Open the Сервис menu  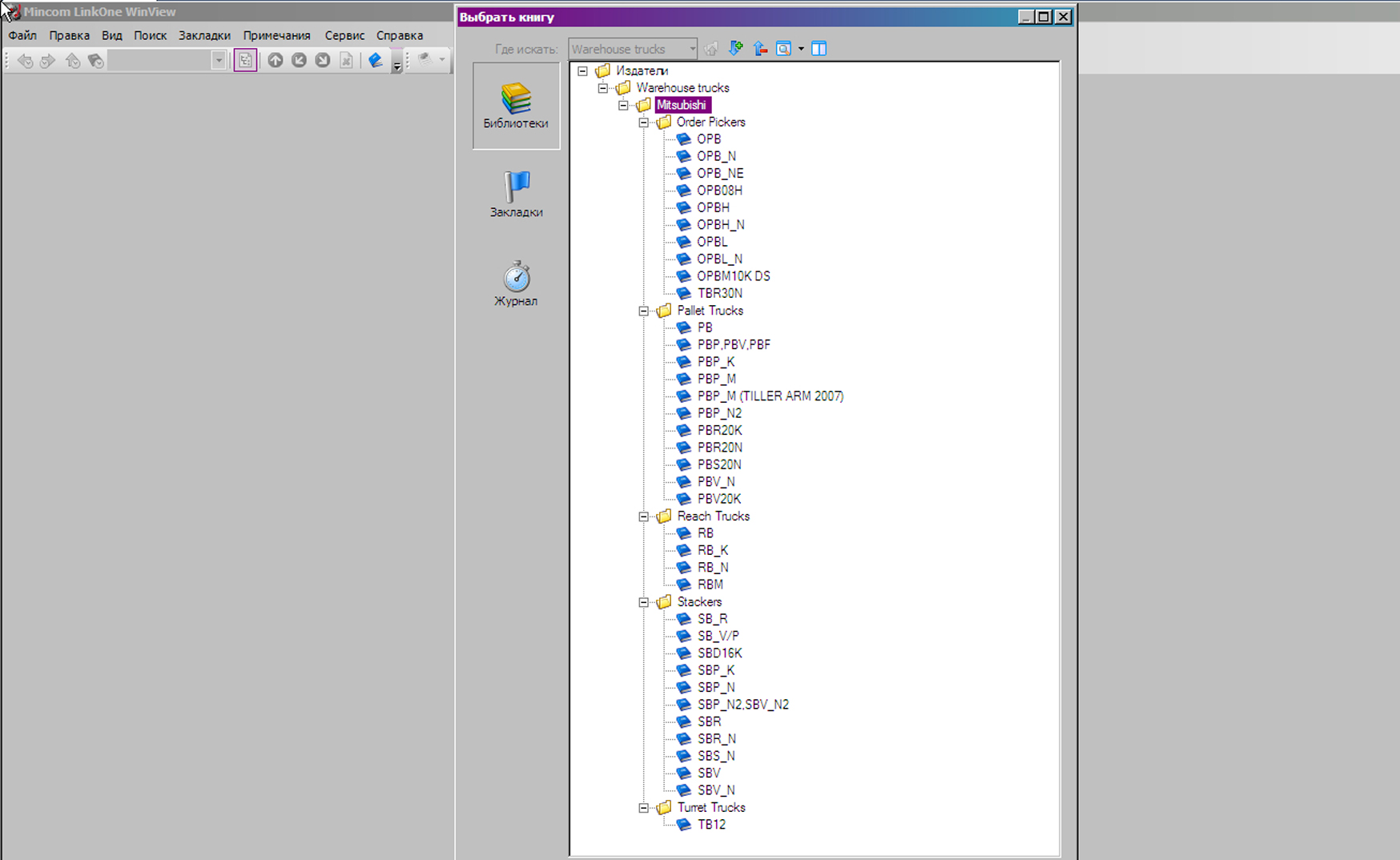pos(344,35)
